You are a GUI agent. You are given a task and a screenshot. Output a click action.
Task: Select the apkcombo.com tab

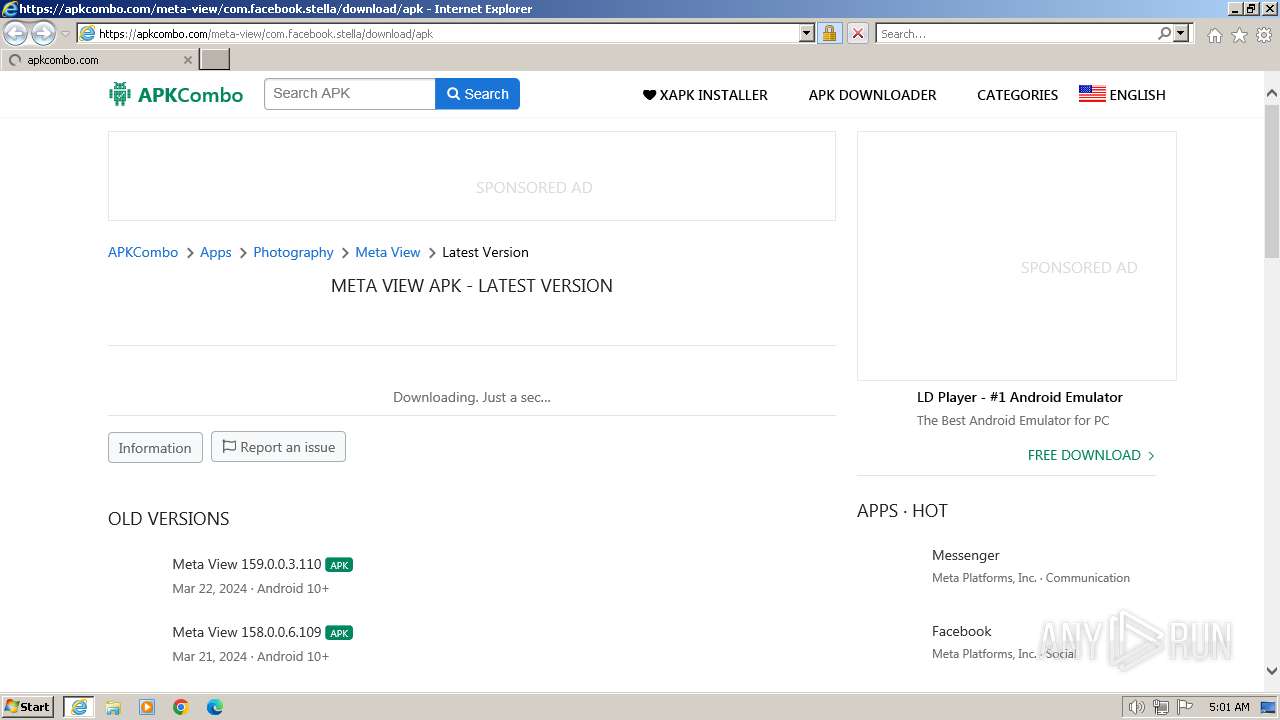pyautogui.click(x=99, y=59)
